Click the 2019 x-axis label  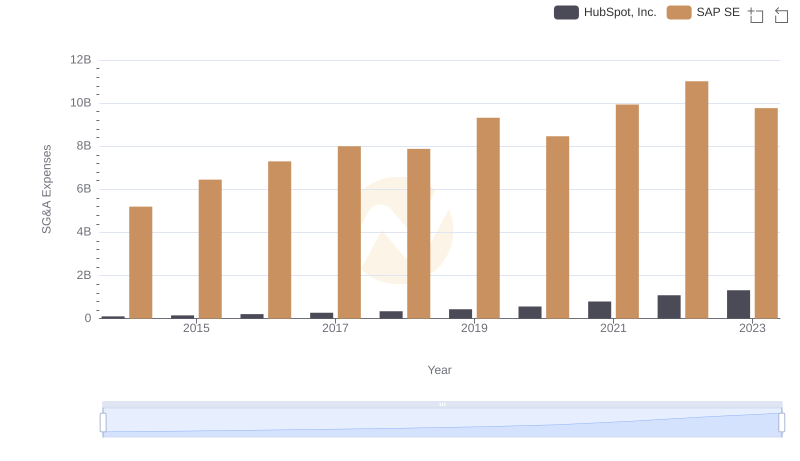click(474, 328)
